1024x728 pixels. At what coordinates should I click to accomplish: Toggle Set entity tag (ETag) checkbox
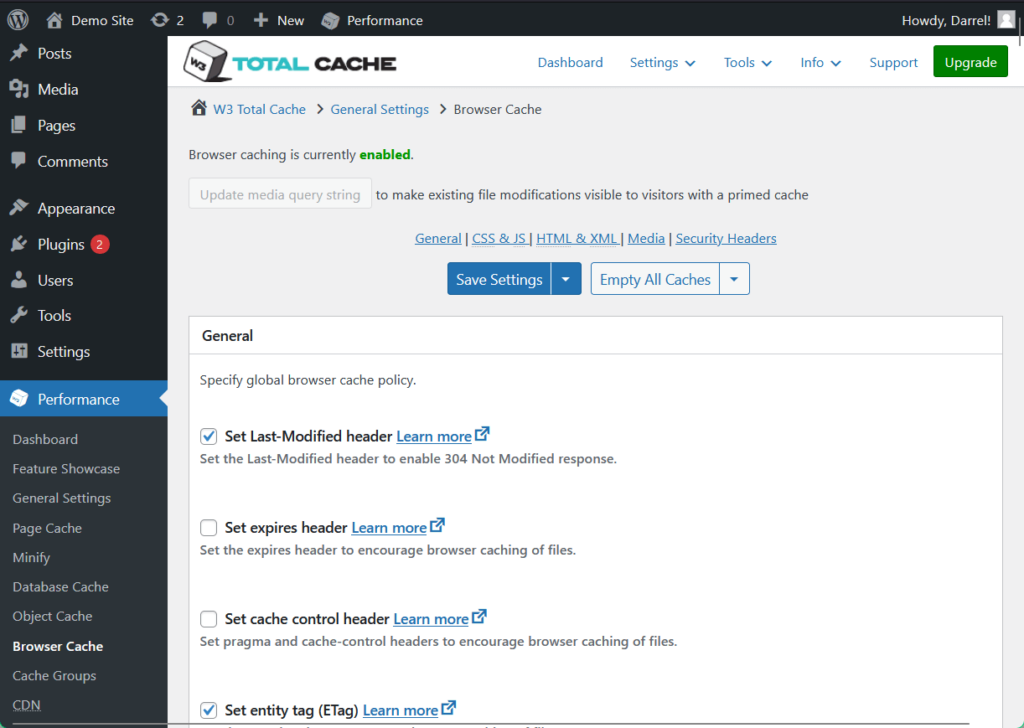click(x=208, y=710)
